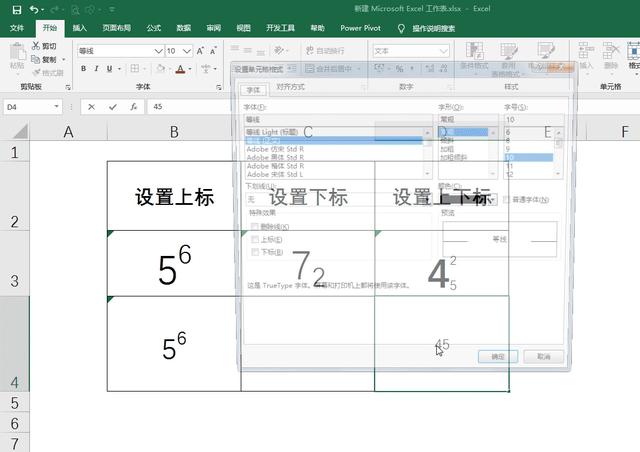640x452 pixels.
Task: Click the Save icon in quick access toolbar
Action: (15, 9)
